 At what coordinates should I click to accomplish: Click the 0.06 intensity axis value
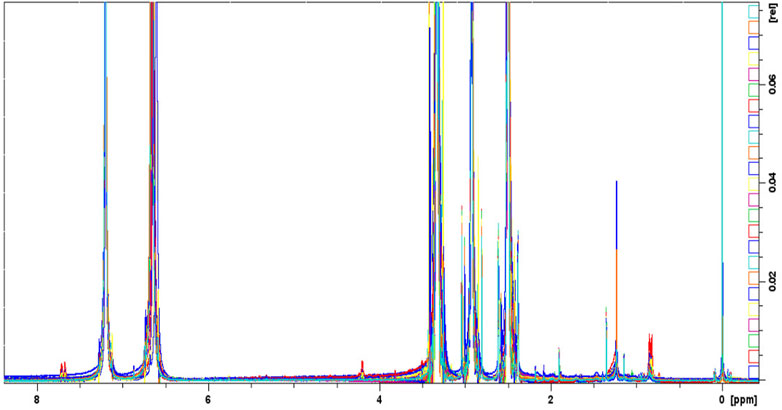(x=773, y=85)
